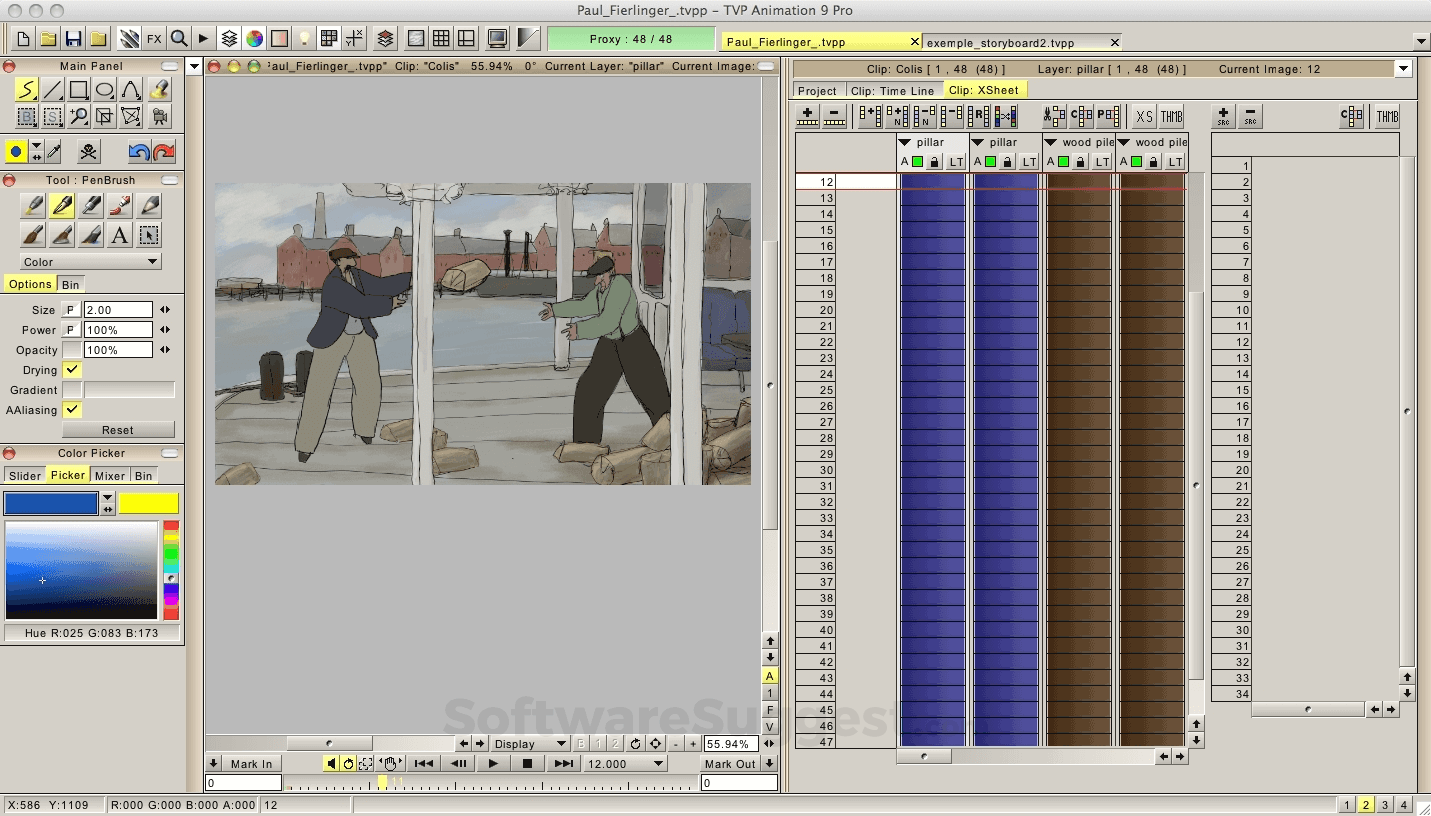Choose the red-tipped oil brush tool

pos(120,206)
